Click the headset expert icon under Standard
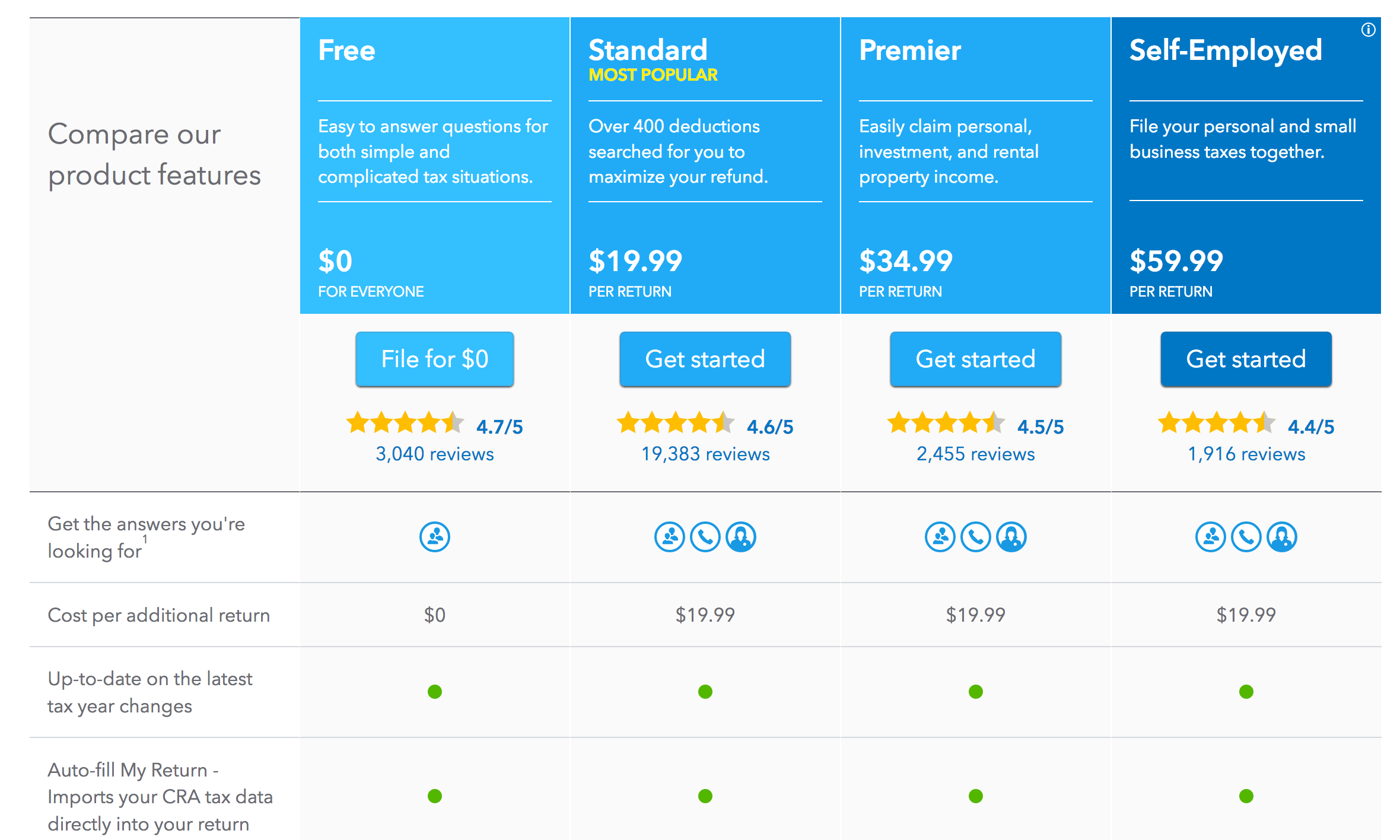Image resolution: width=1400 pixels, height=840 pixels. [x=741, y=537]
